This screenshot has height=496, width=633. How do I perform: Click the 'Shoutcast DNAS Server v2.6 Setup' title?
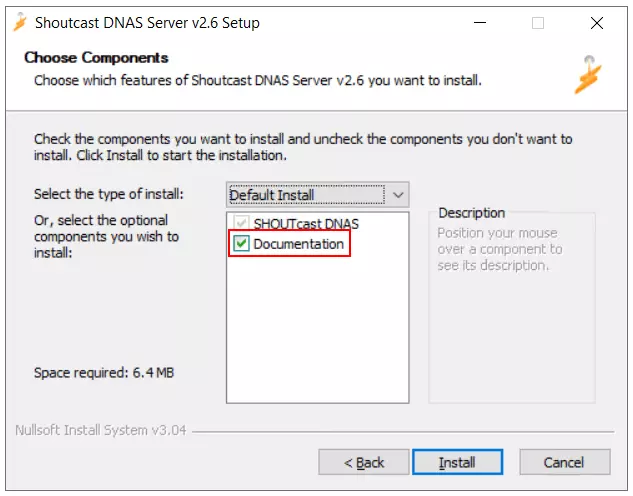click(147, 23)
